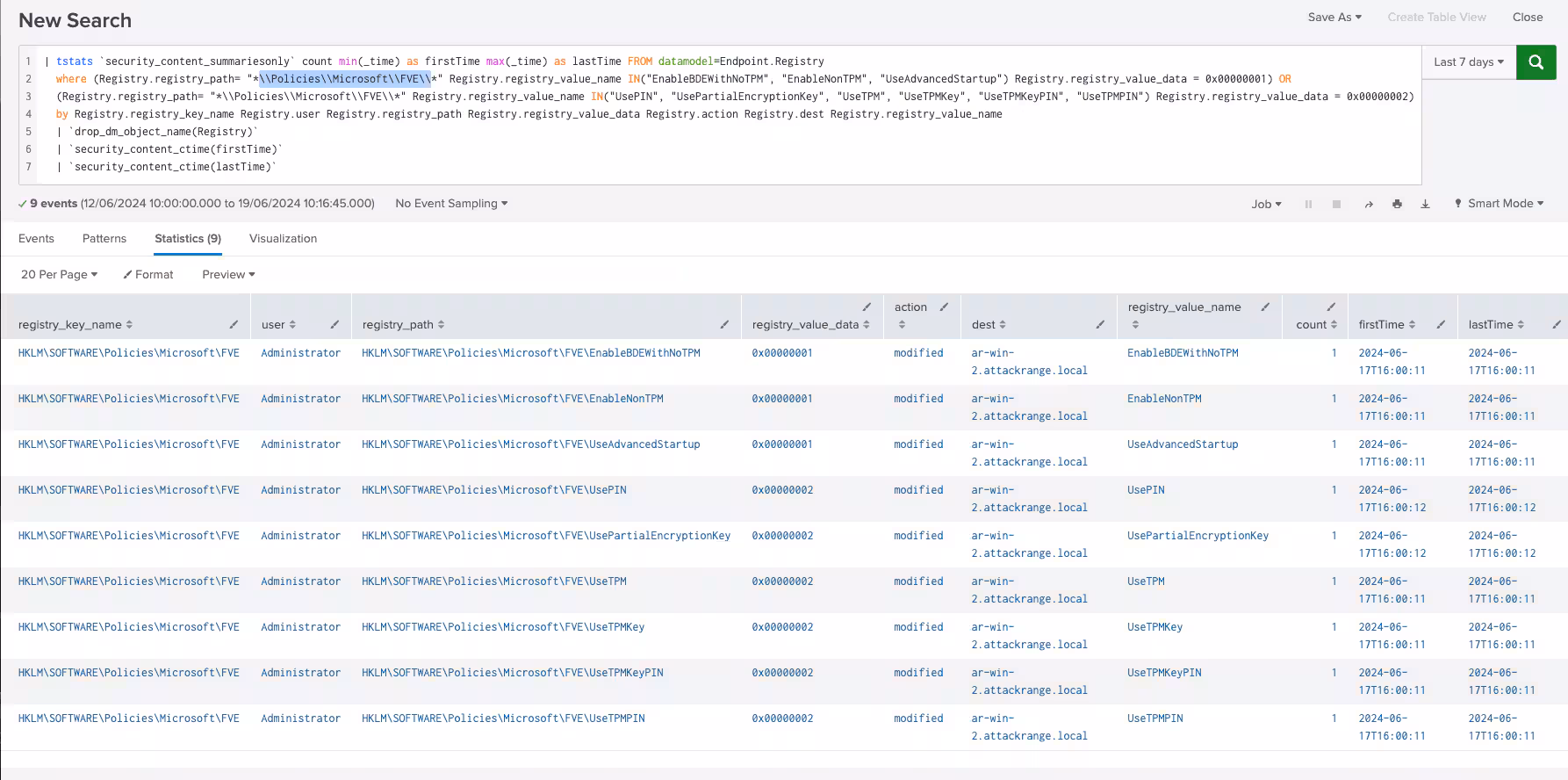Image resolution: width=1568 pixels, height=780 pixels.
Task: Open the Save As menu
Action: point(1334,17)
